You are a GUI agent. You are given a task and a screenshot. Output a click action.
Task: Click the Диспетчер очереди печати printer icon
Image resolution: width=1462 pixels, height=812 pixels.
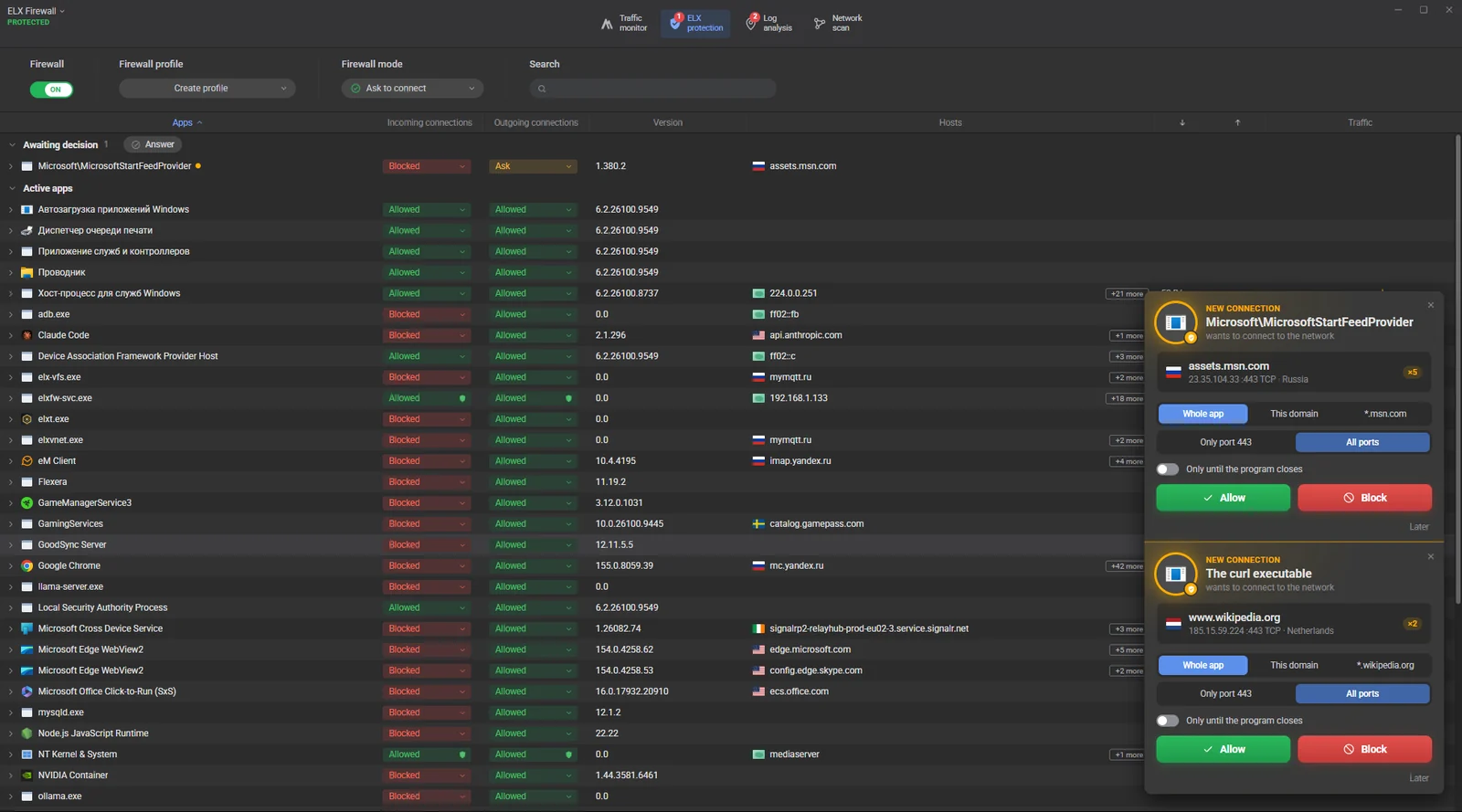(x=27, y=230)
